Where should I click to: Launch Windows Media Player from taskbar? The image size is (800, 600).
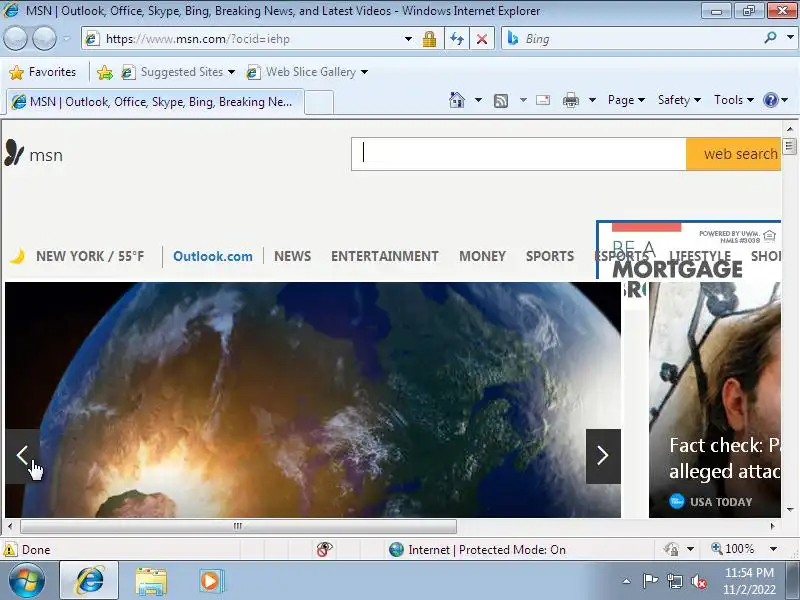coord(210,581)
